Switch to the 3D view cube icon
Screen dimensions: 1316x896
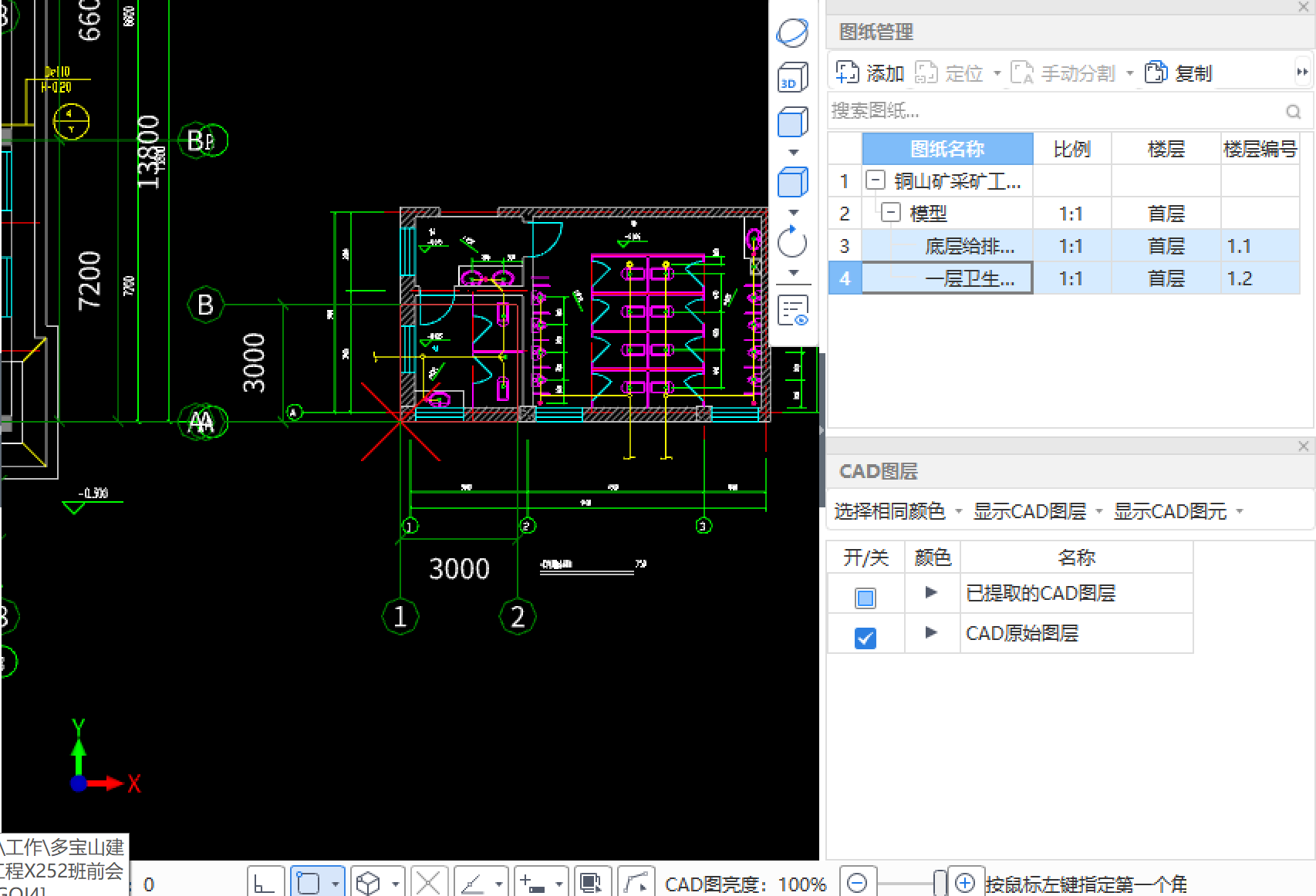[x=792, y=77]
